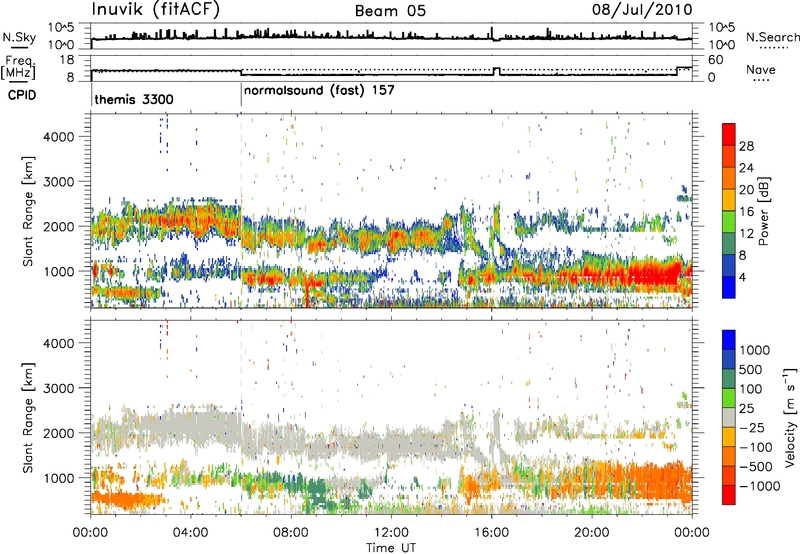The image size is (800, 554).
Task: Click the gray segment of velocity colorbar
Action: coord(729,417)
